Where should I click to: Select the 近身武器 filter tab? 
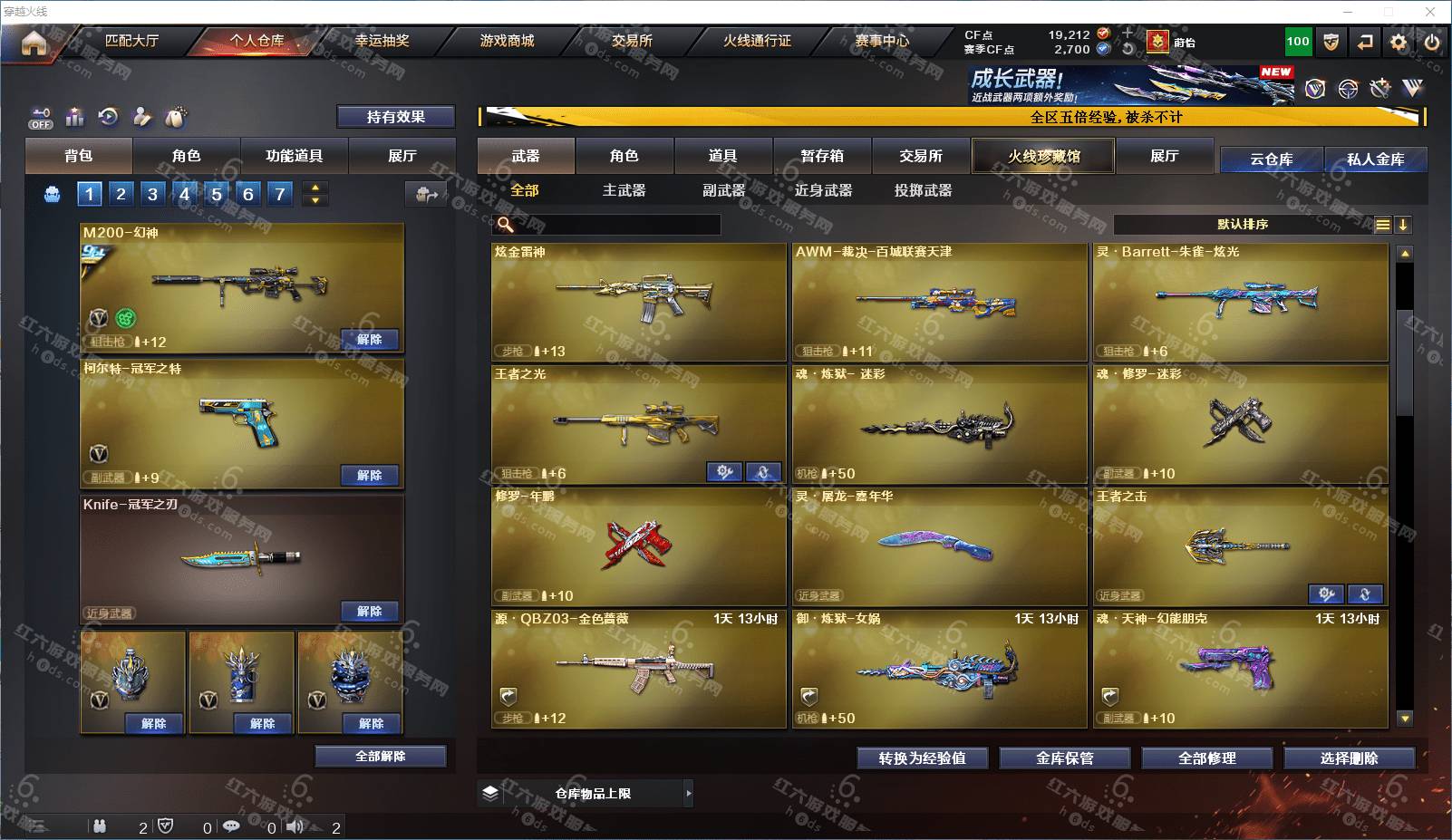(823, 190)
